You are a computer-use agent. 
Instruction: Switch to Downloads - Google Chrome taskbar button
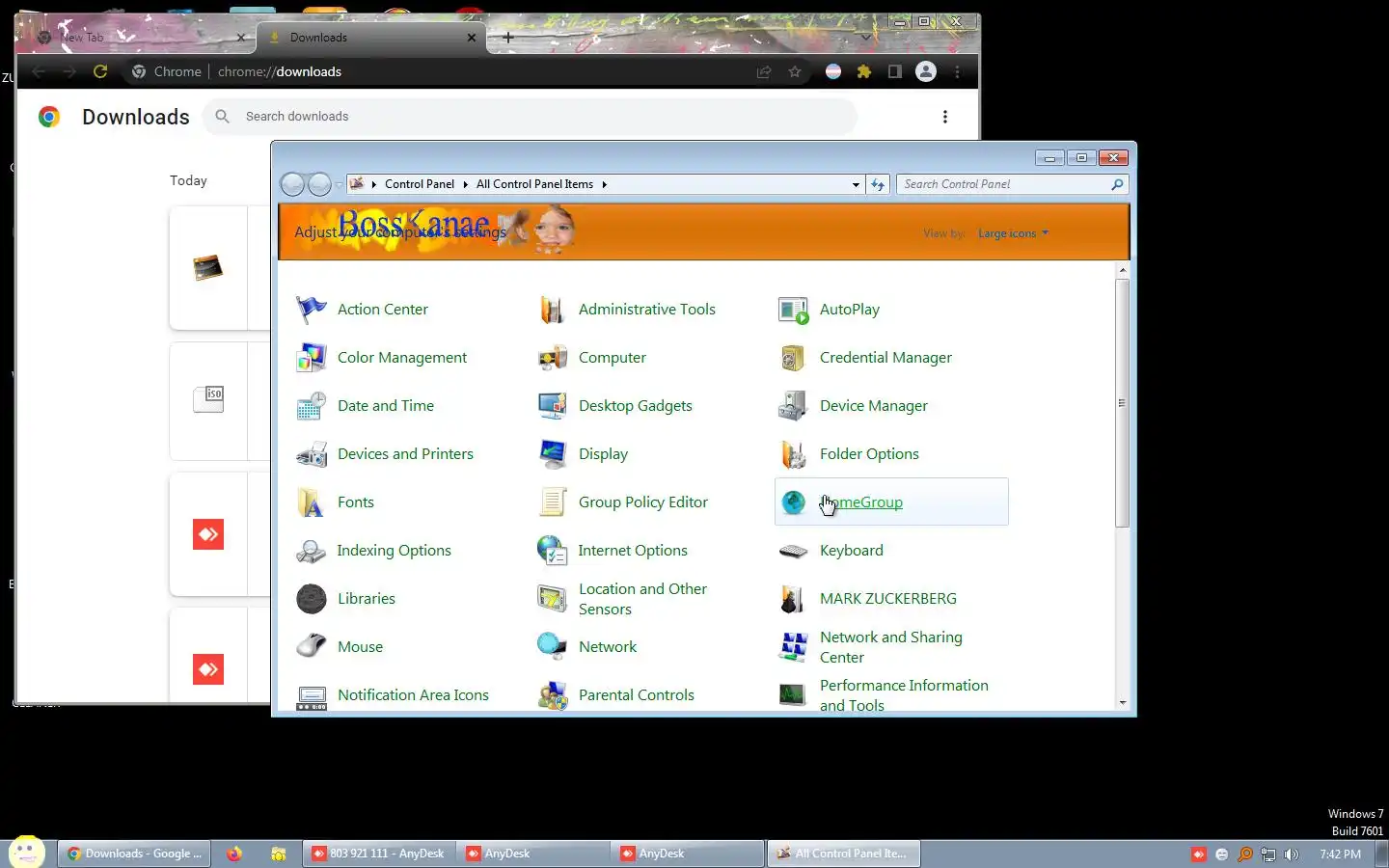point(135,854)
